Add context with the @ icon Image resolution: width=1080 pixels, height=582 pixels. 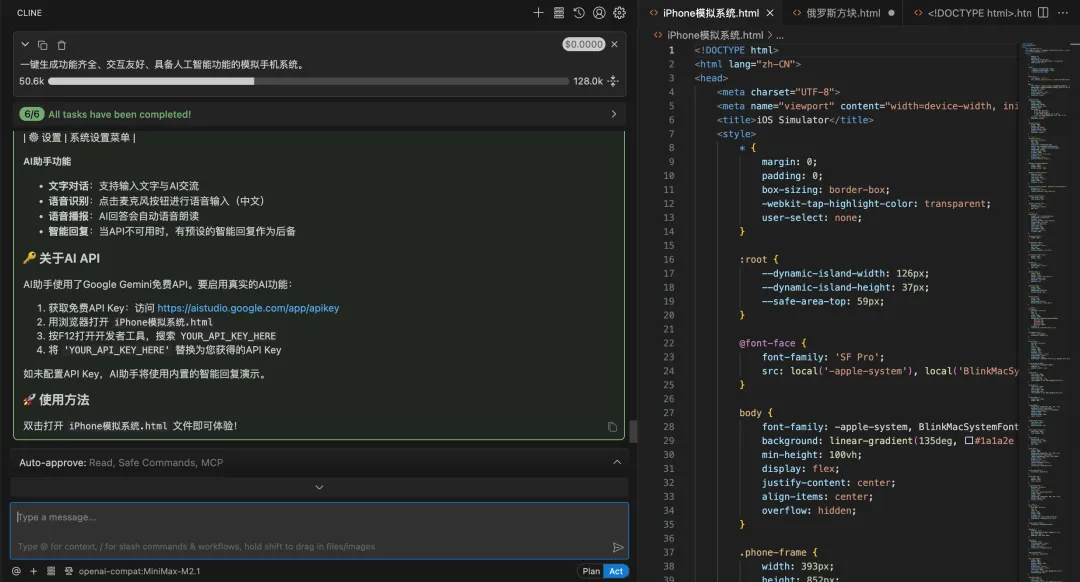[x=15, y=571]
